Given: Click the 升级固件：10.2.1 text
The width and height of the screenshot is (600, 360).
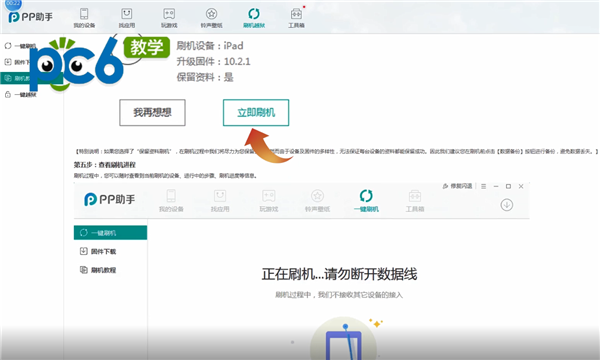Looking at the screenshot, I should (x=213, y=62).
